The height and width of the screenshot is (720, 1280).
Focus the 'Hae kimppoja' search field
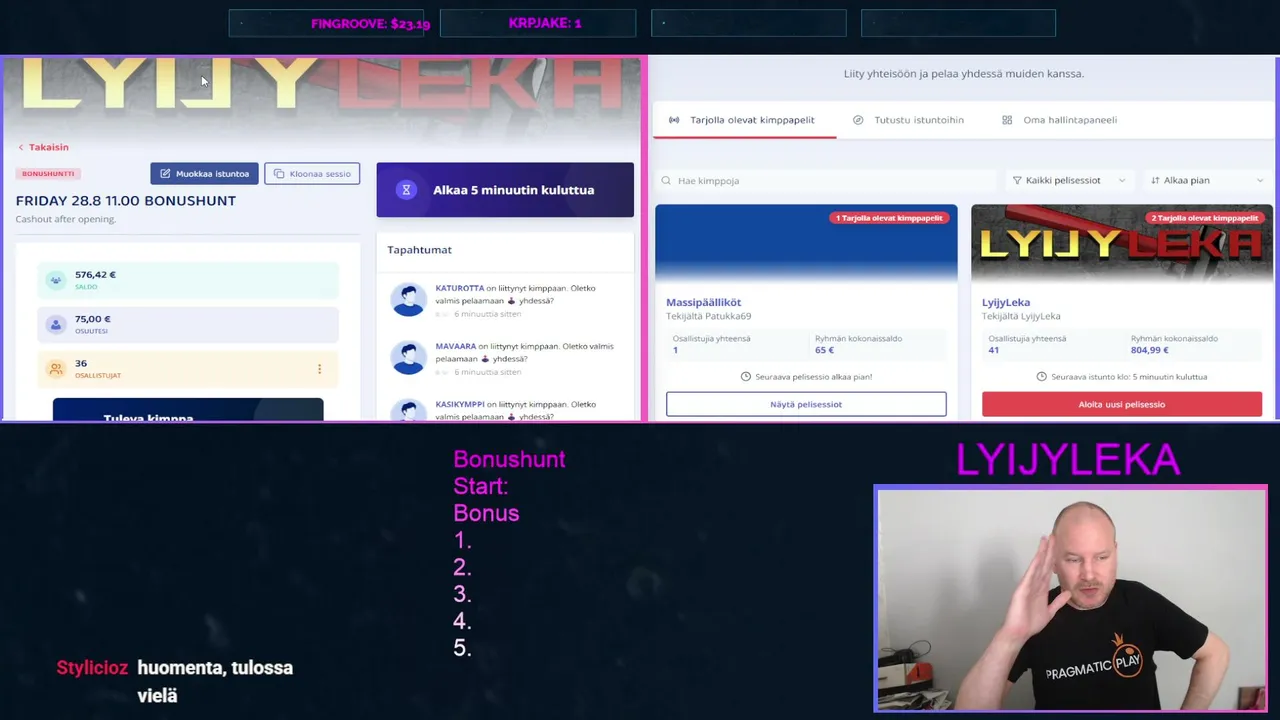(x=825, y=181)
